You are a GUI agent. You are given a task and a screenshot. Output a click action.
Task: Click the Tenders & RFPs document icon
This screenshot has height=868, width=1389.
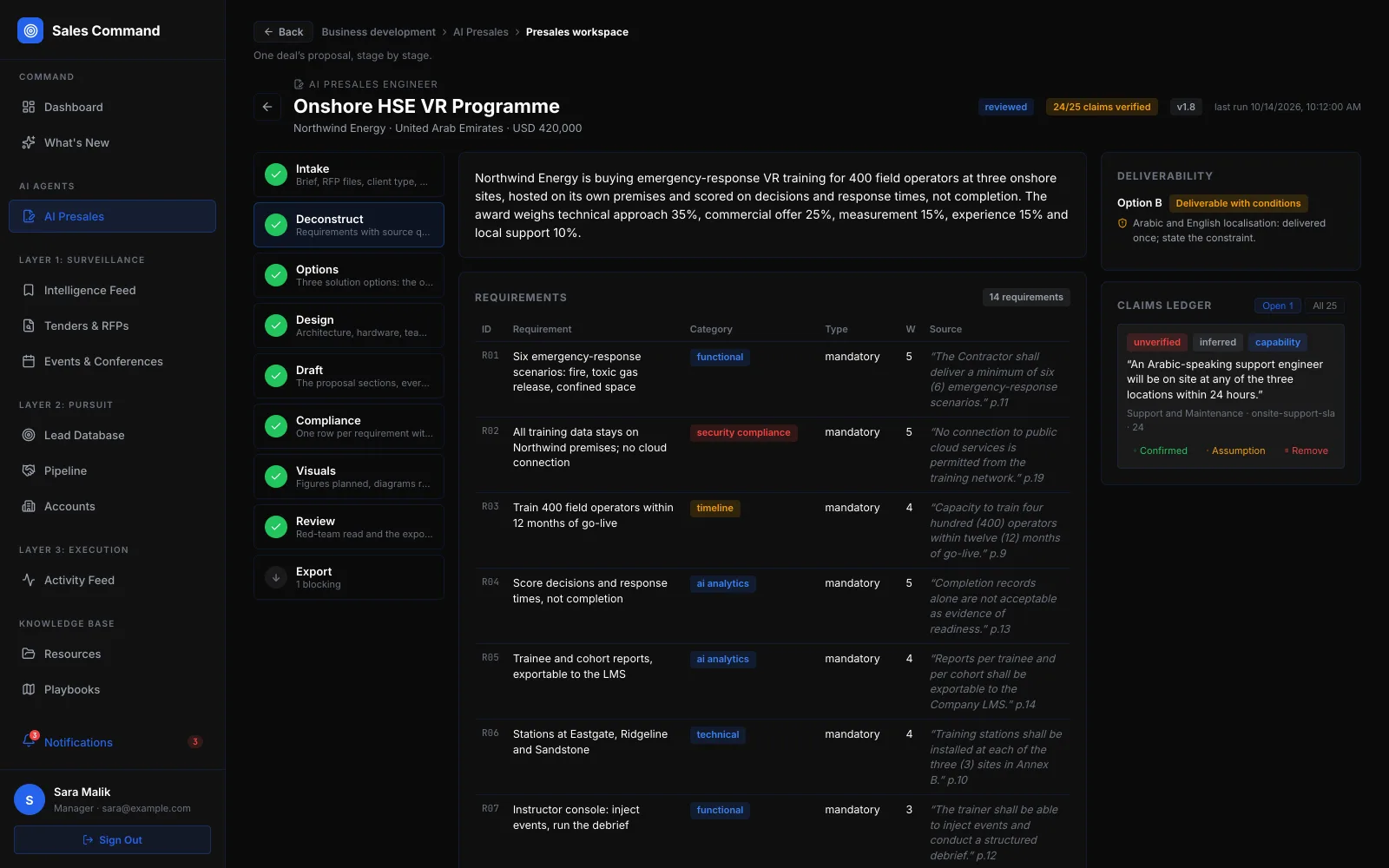[29, 325]
